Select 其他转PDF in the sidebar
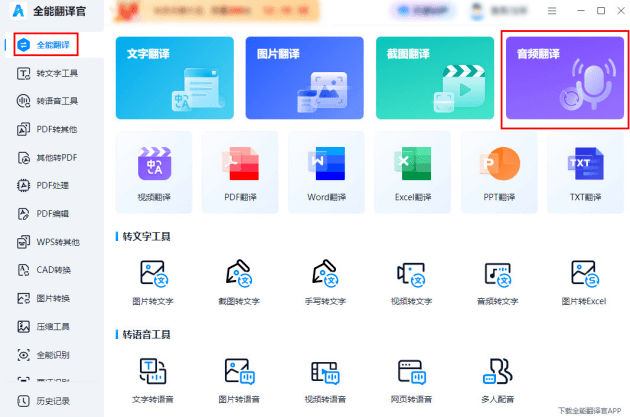Screen dimensions: 630x417 [47, 157]
